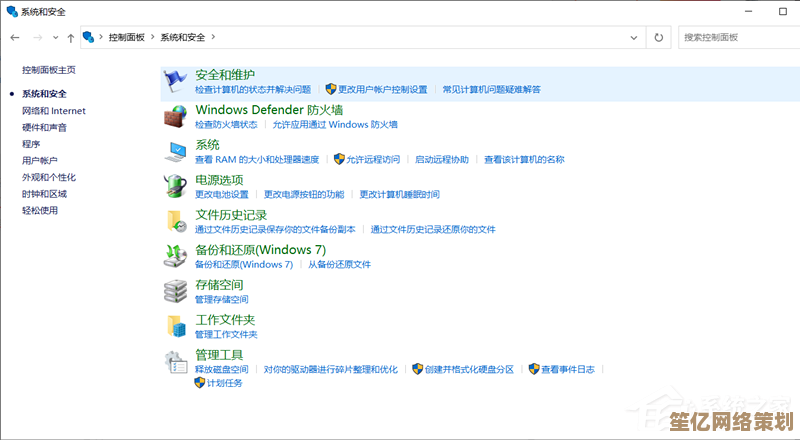Click the control panel icon in address bar
The image size is (800, 440).
(88, 37)
